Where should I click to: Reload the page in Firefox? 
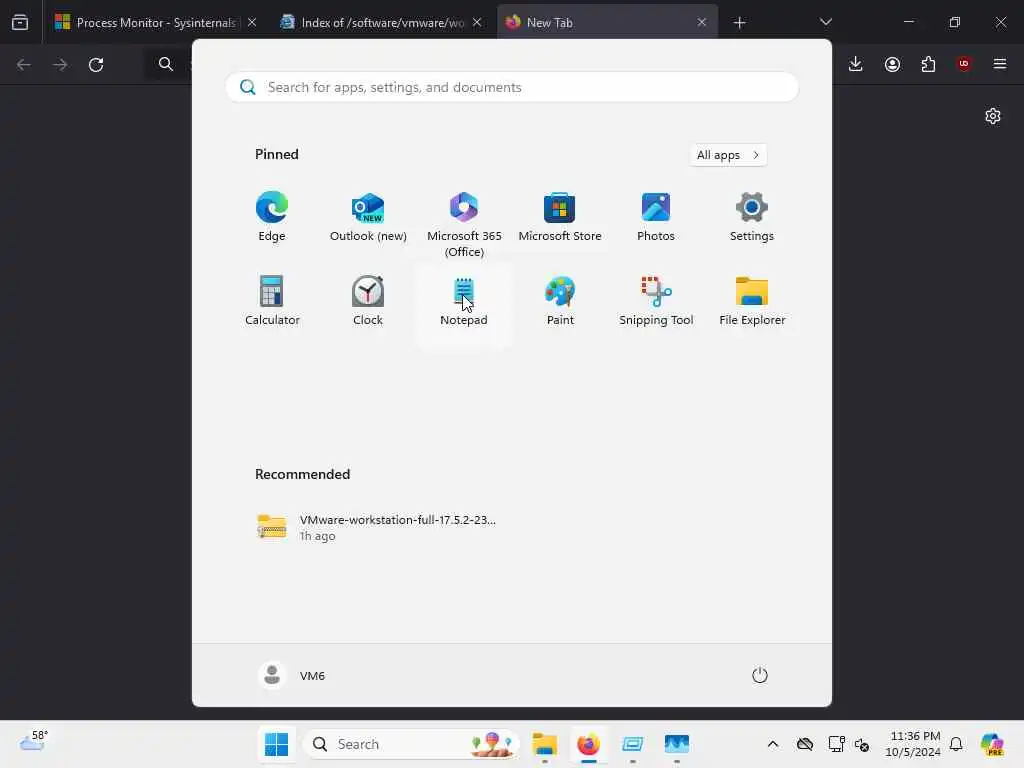[x=96, y=65]
